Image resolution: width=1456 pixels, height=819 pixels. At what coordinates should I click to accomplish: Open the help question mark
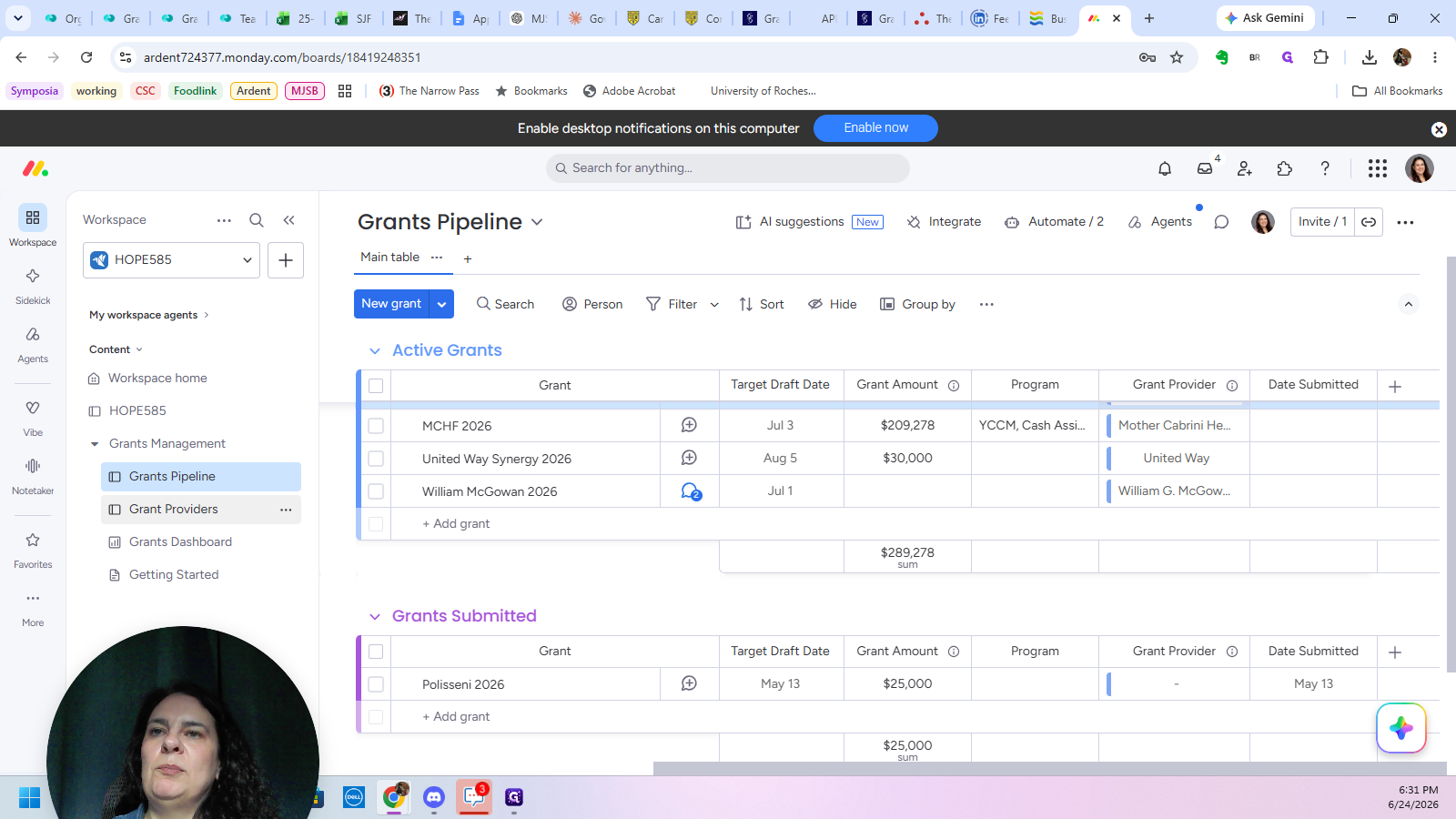pos(1325,168)
